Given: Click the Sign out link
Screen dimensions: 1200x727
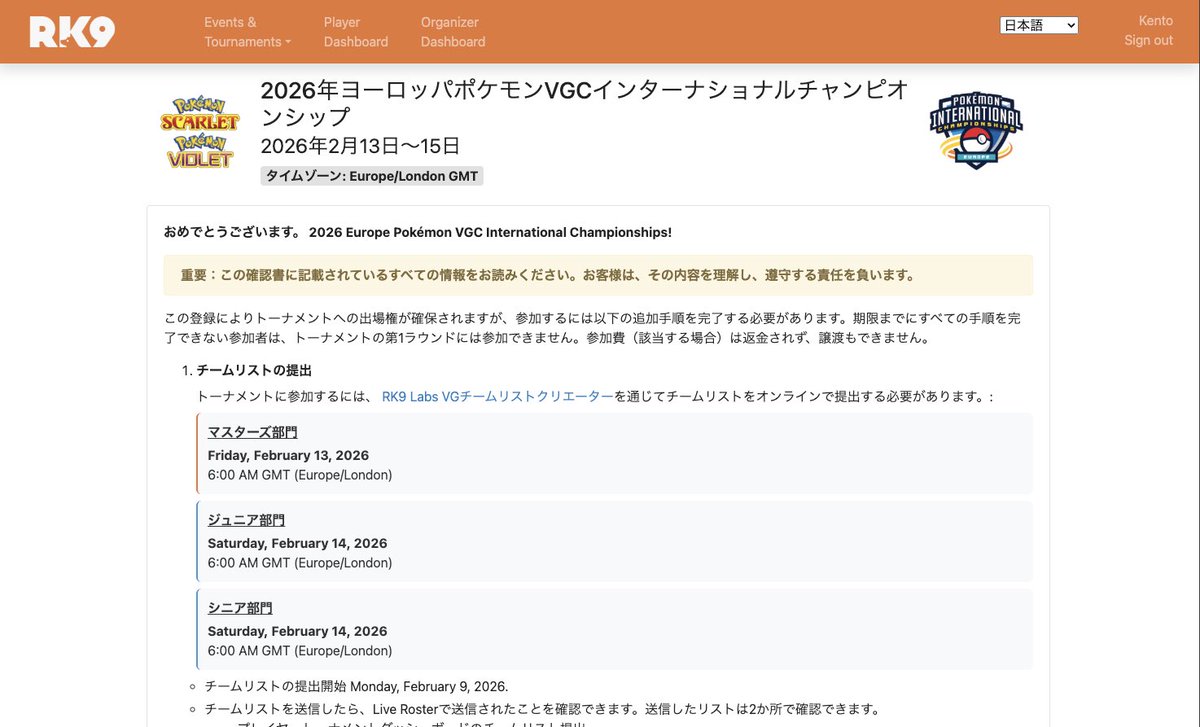Looking at the screenshot, I should (1147, 40).
